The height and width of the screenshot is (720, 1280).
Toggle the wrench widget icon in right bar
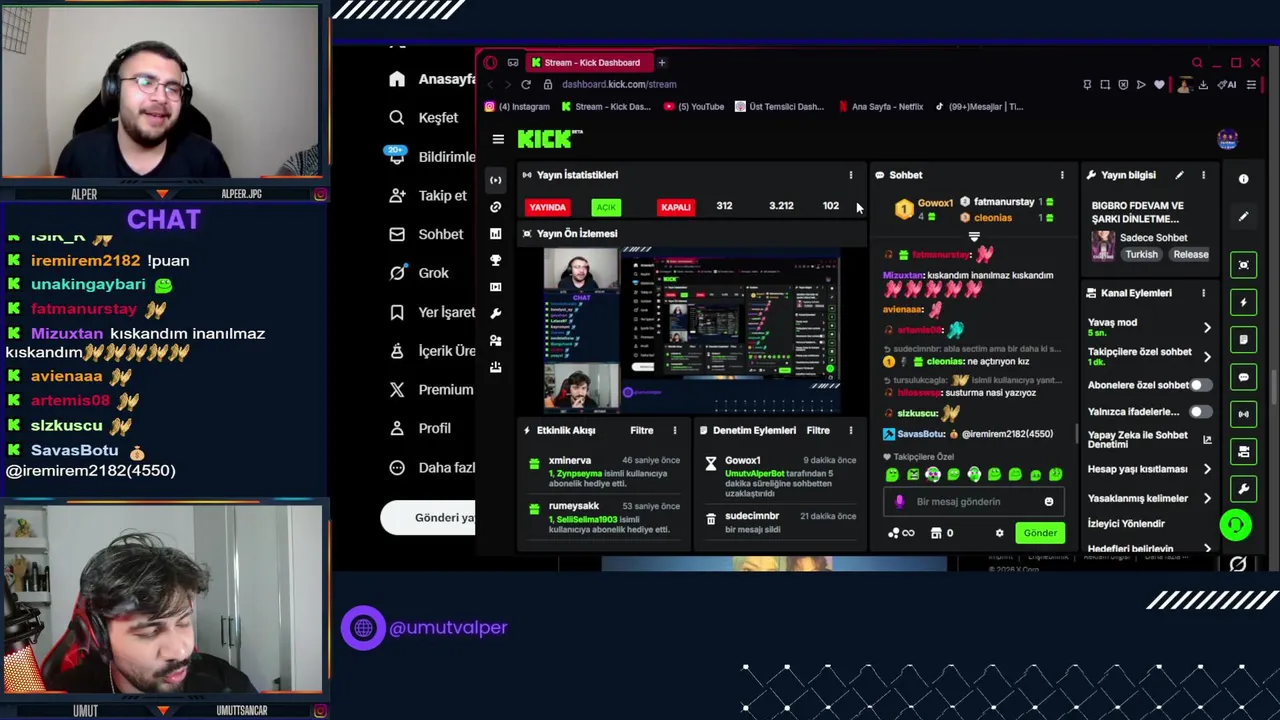pyautogui.click(x=1243, y=489)
